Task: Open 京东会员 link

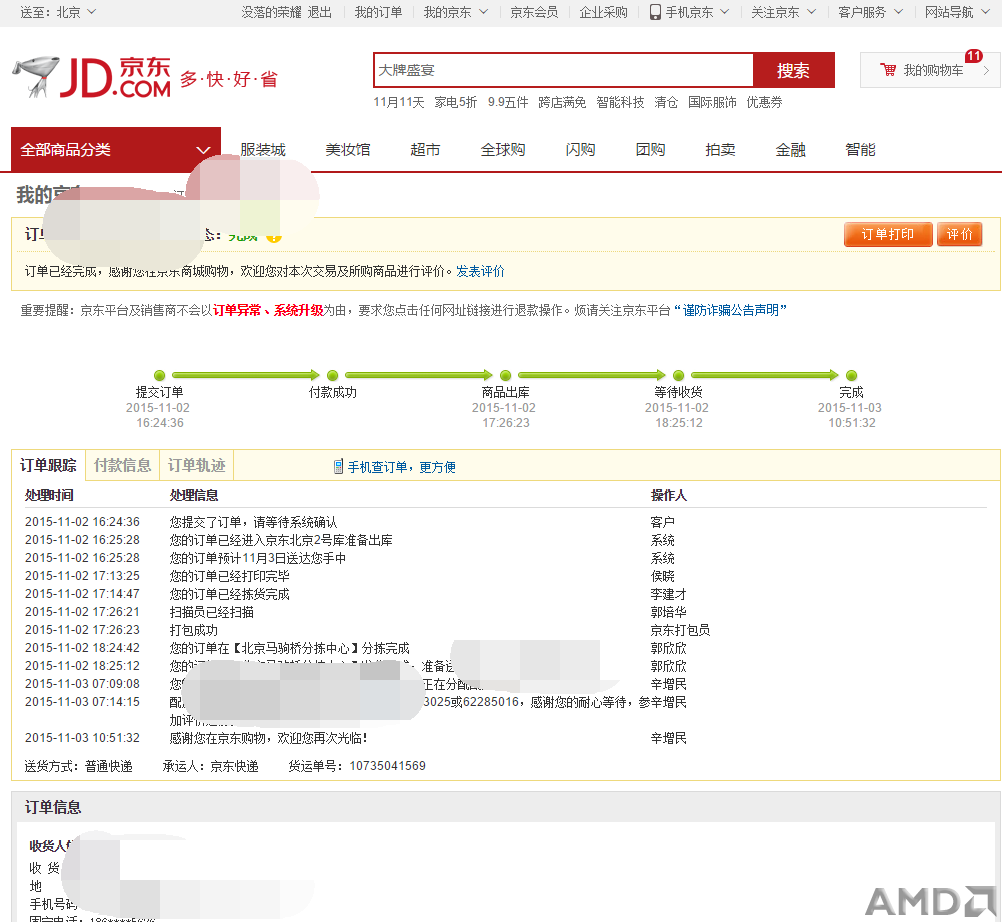Action: [x=534, y=12]
